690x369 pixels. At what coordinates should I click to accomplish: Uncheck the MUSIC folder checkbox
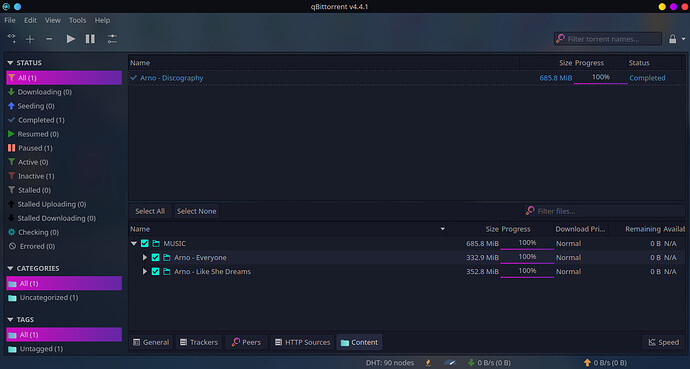(x=145, y=243)
